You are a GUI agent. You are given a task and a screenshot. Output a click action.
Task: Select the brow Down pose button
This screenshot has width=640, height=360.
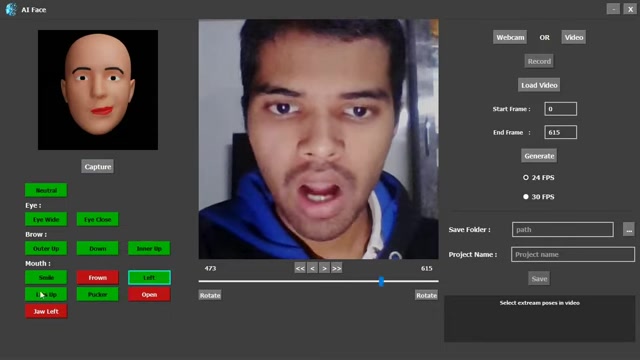[x=98, y=248]
